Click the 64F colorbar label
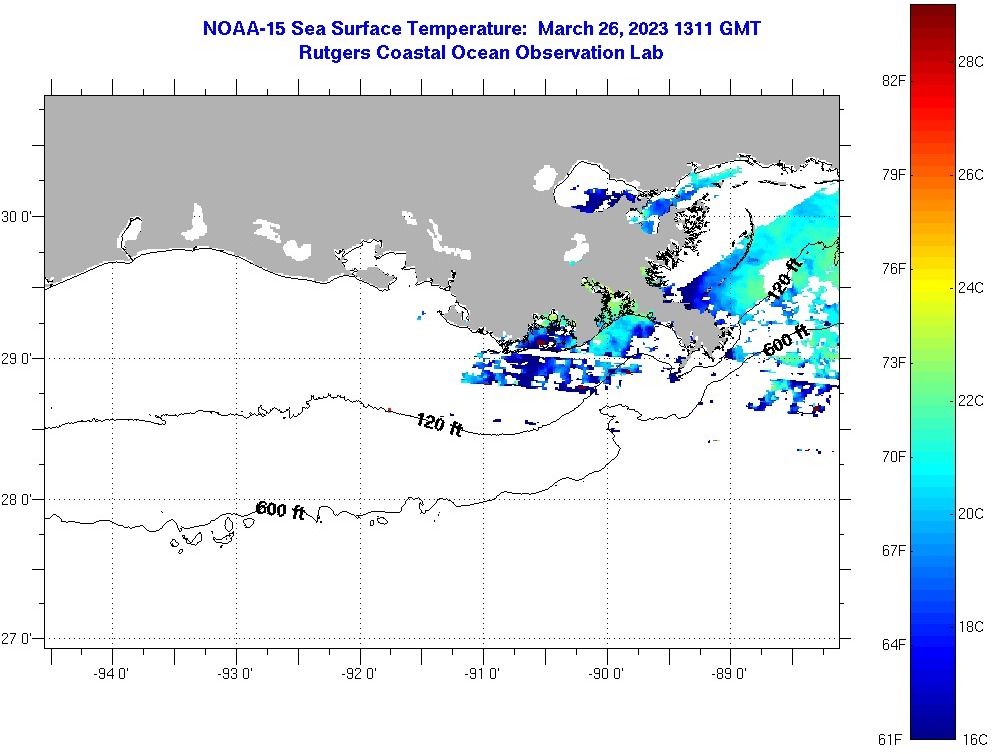The height and width of the screenshot is (754, 992). (x=893, y=645)
